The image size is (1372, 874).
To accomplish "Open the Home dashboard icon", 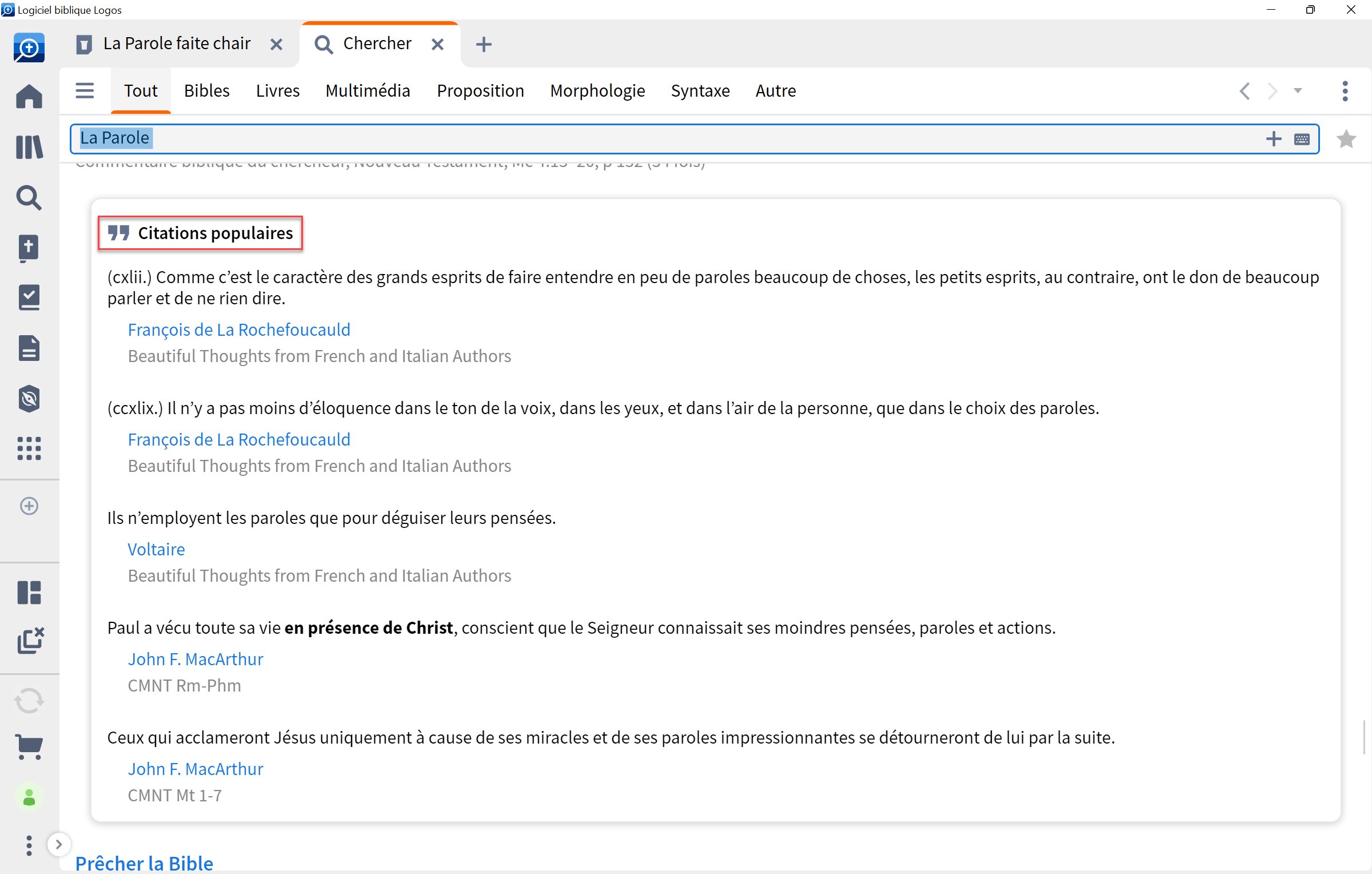I will tap(29, 96).
